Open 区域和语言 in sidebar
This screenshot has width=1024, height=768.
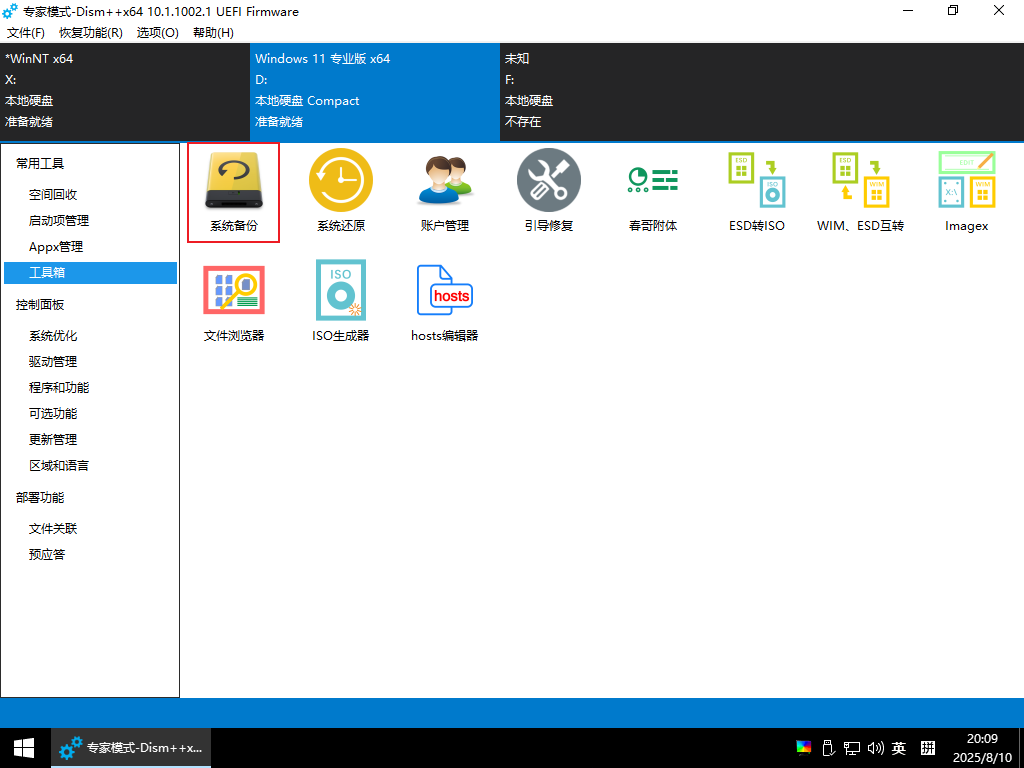click(59, 466)
